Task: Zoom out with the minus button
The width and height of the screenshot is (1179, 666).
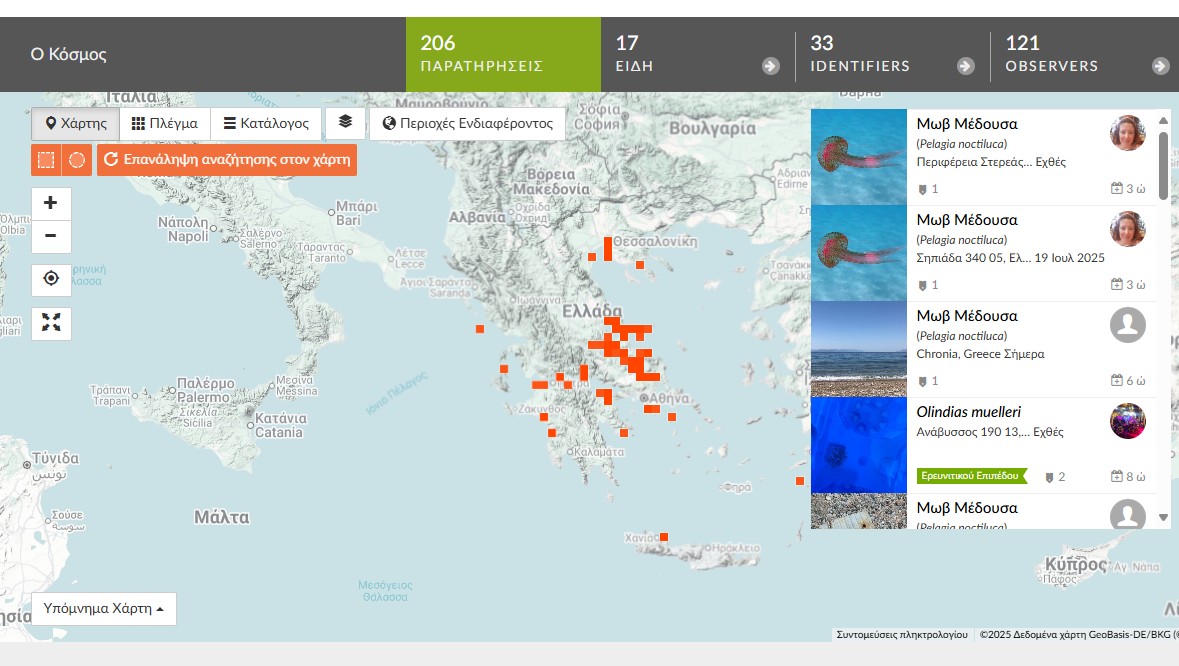Action: 50,236
